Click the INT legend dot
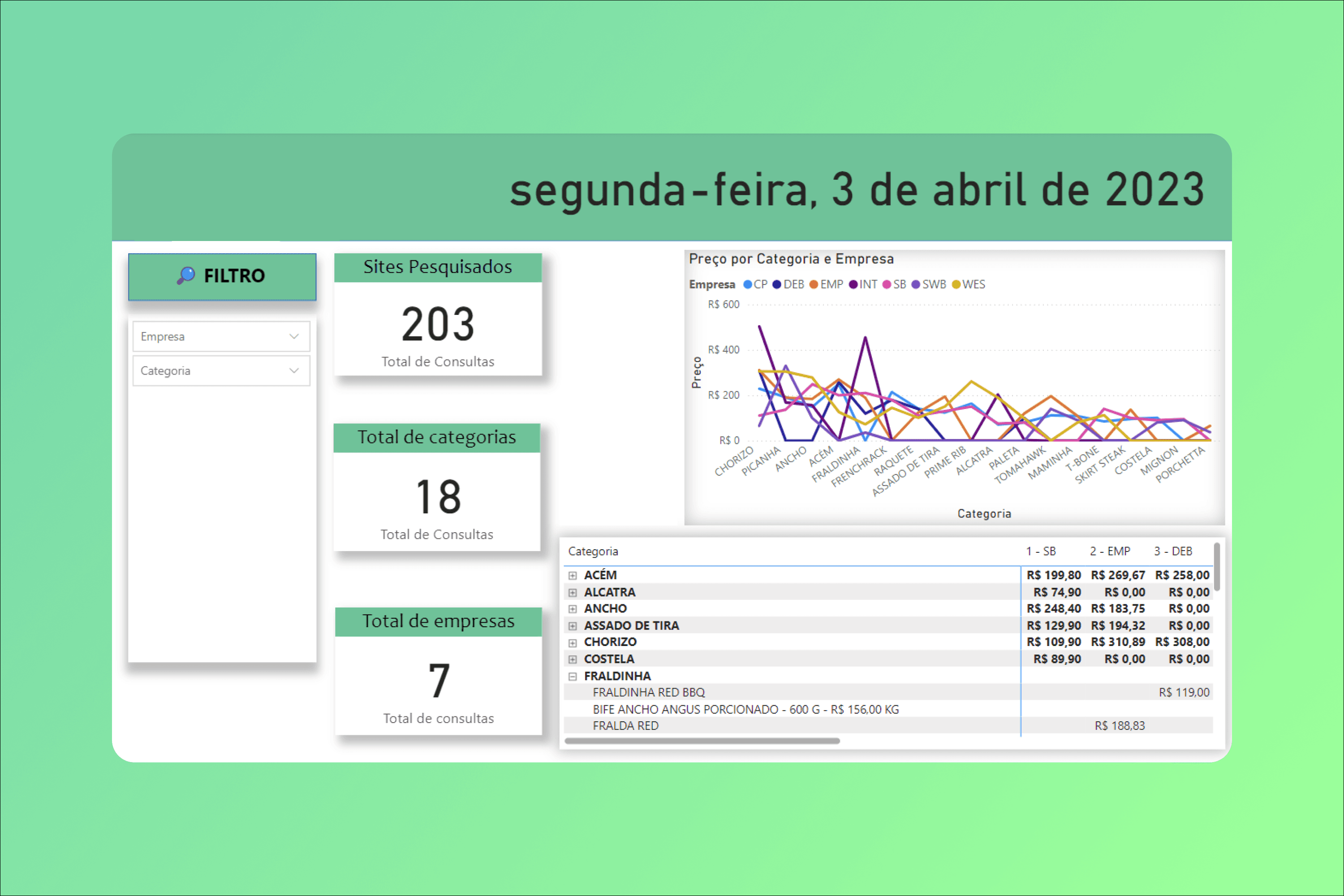The height and width of the screenshot is (896, 1344). (853, 284)
